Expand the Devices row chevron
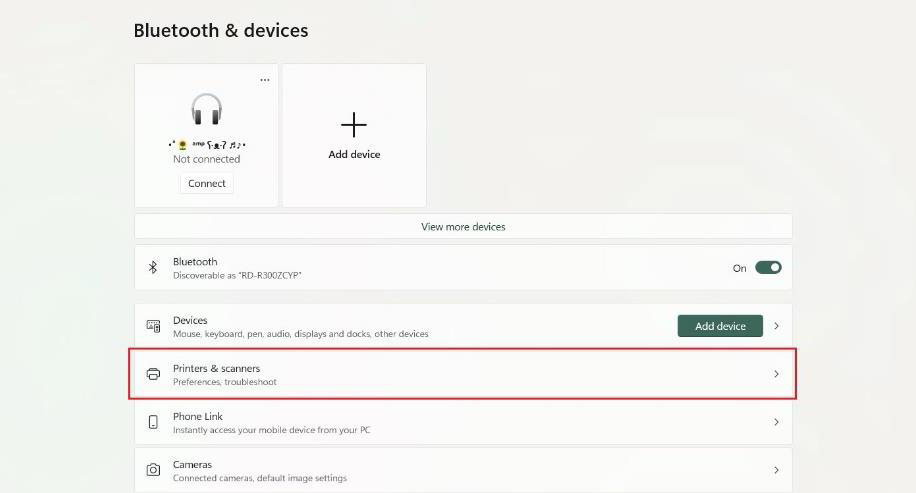The width and height of the screenshot is (916, 493). (x=776, y=326)
